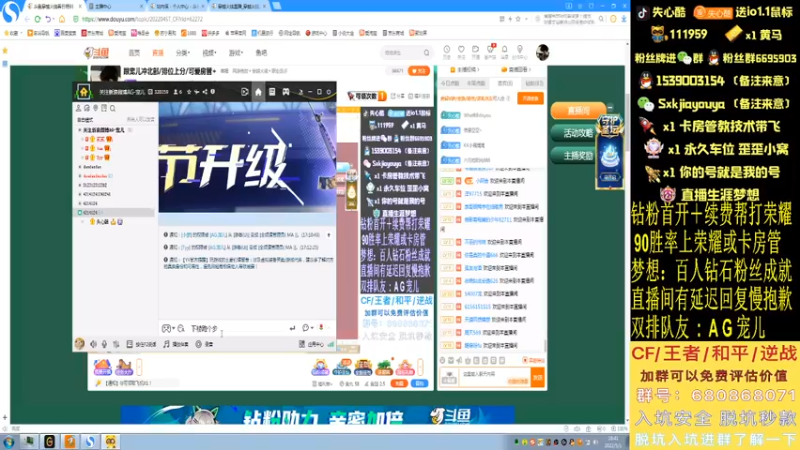The image size is (800, 450).
Task: Switch to the third browser tab
Action: click(177, 7)
